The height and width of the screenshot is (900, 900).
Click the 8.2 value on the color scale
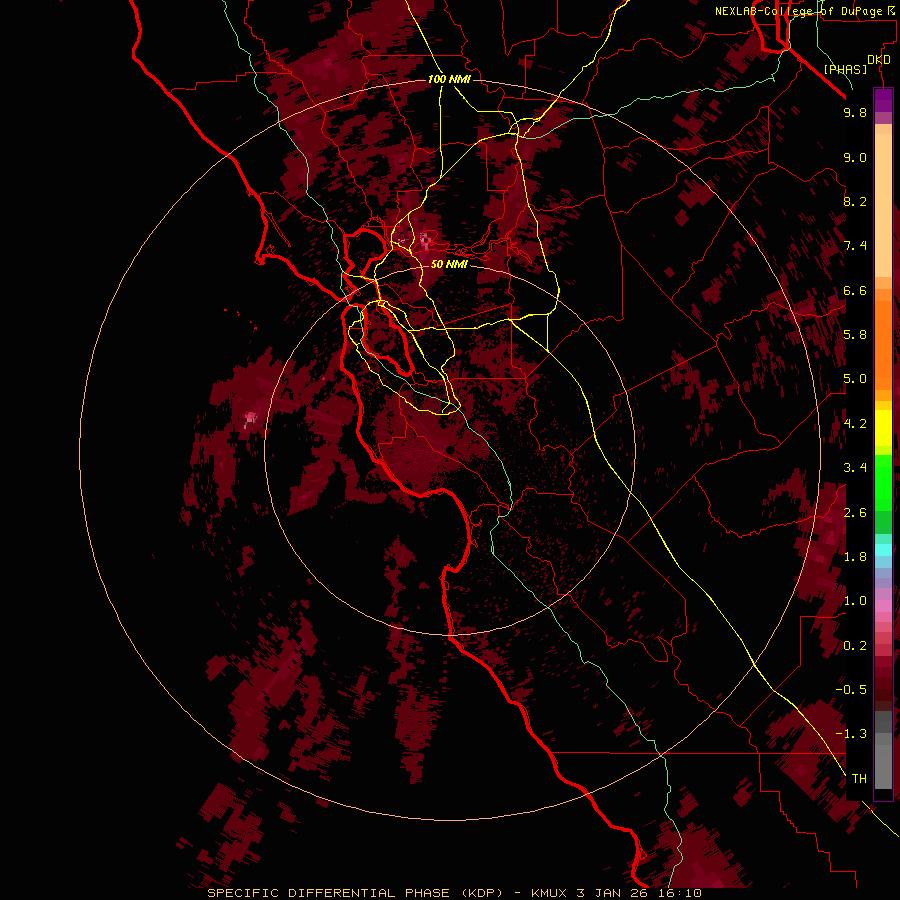pos(855,201)
